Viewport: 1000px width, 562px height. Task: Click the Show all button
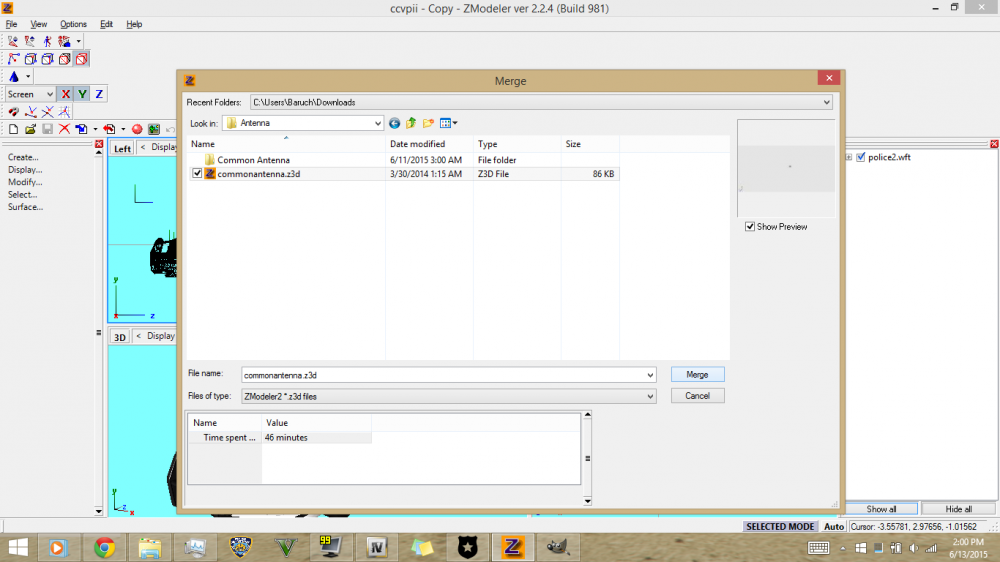pos(881,509)
